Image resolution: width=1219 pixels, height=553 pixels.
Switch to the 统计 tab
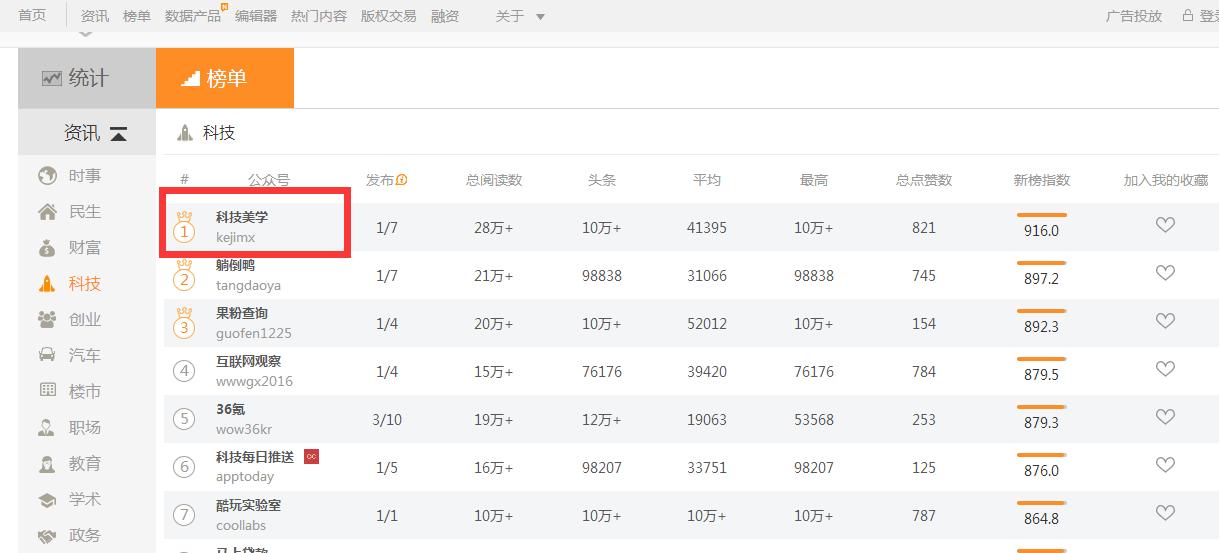pos(87,78)
